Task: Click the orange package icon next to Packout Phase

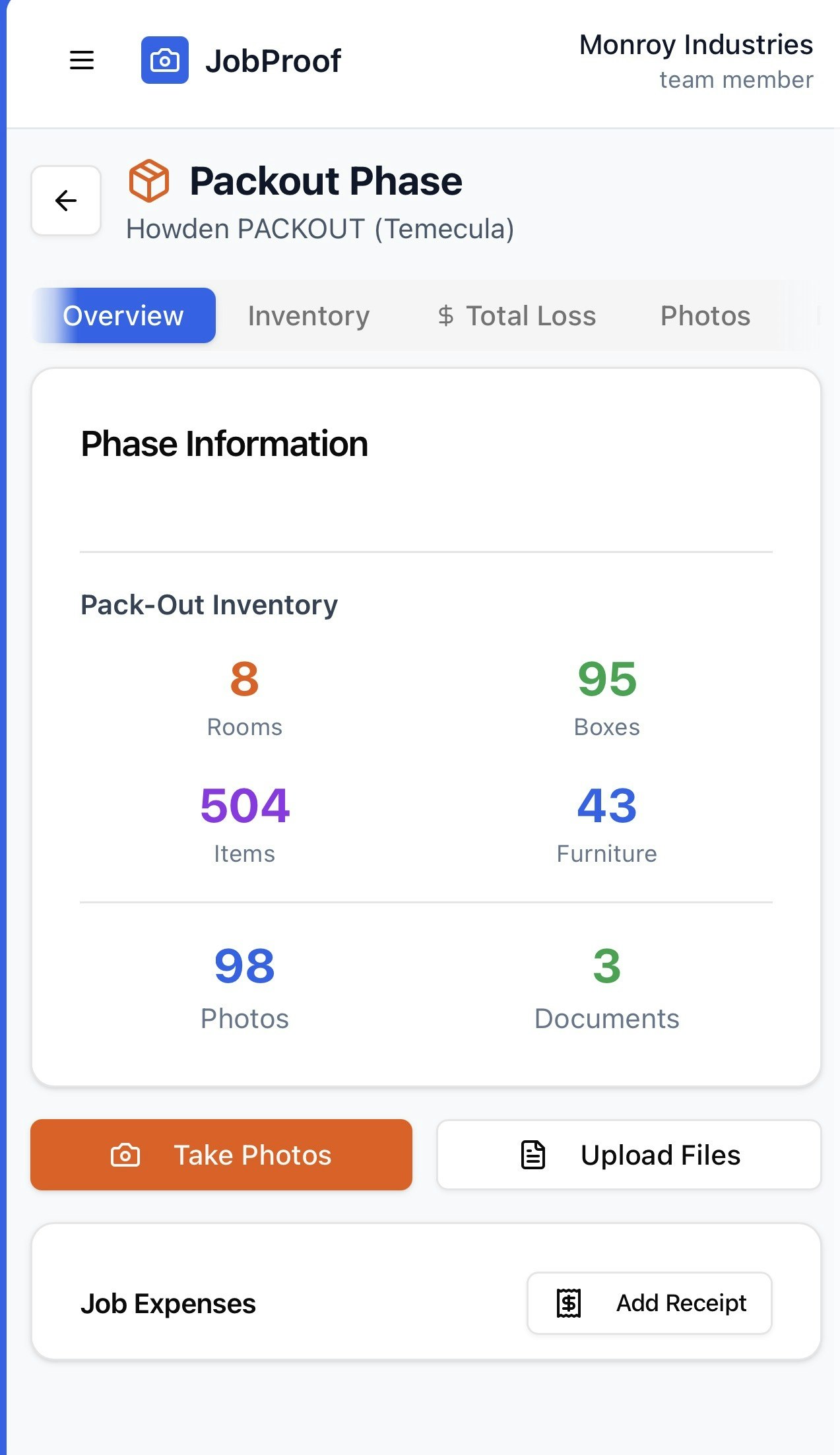Action: [149, 180]
